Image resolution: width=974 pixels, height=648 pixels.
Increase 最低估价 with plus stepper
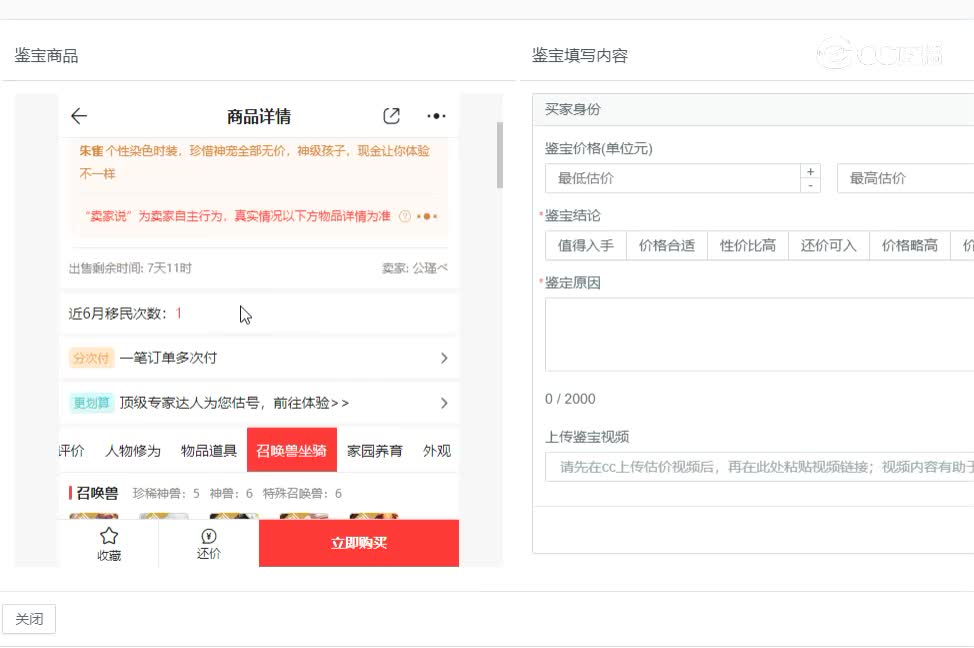click(x=810, y=171)
